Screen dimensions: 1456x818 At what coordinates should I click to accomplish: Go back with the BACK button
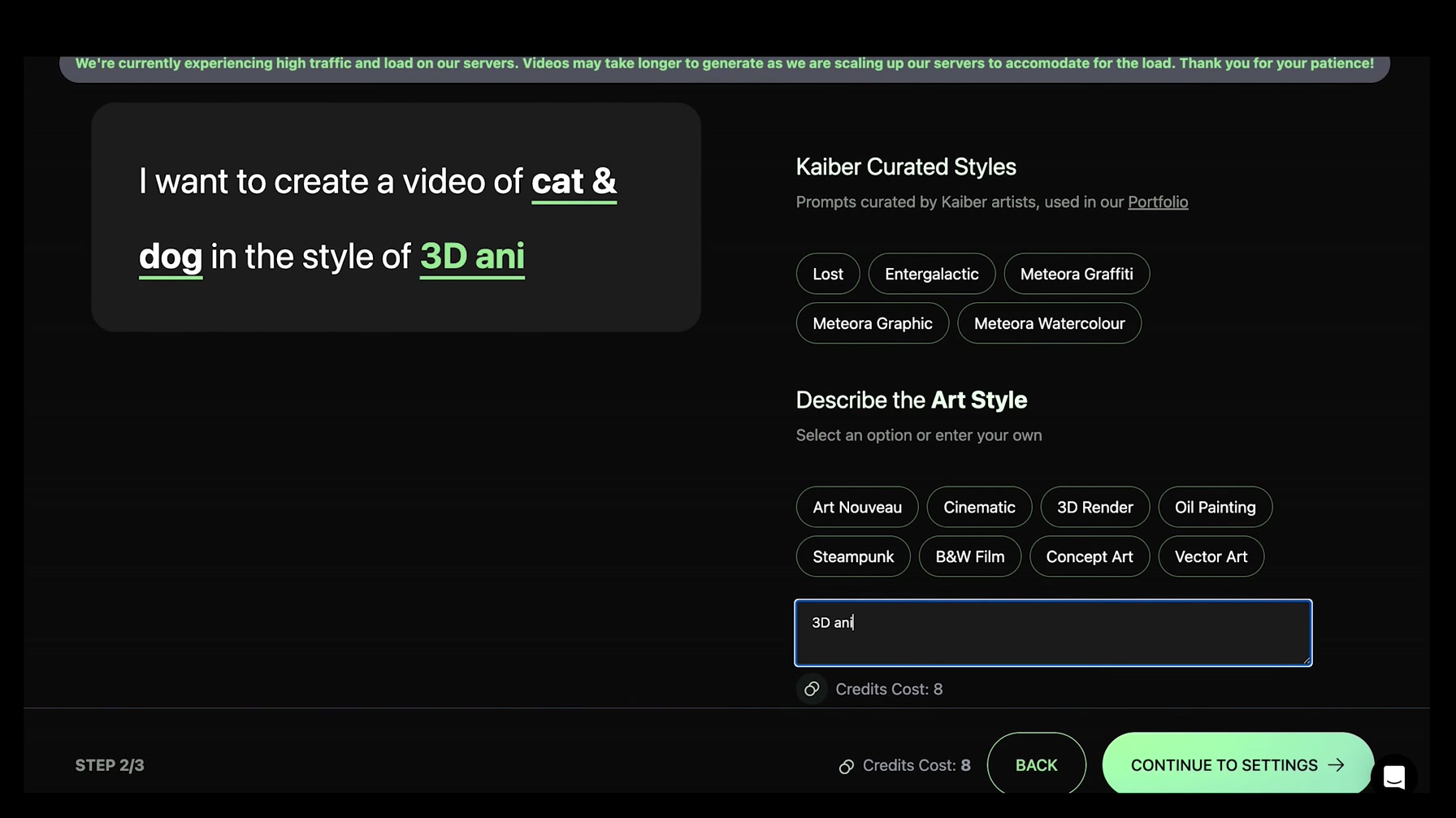(x=1036, y=765)
